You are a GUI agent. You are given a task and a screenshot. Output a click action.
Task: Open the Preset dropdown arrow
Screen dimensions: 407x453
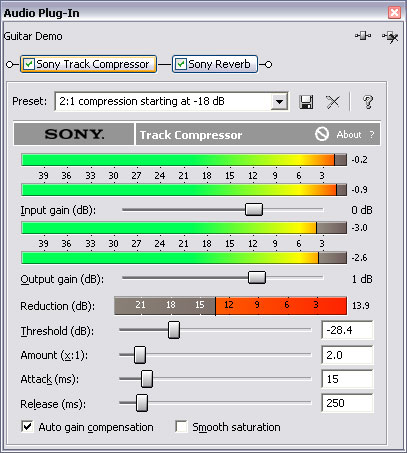pyautogui.click(x=279, y=101)
